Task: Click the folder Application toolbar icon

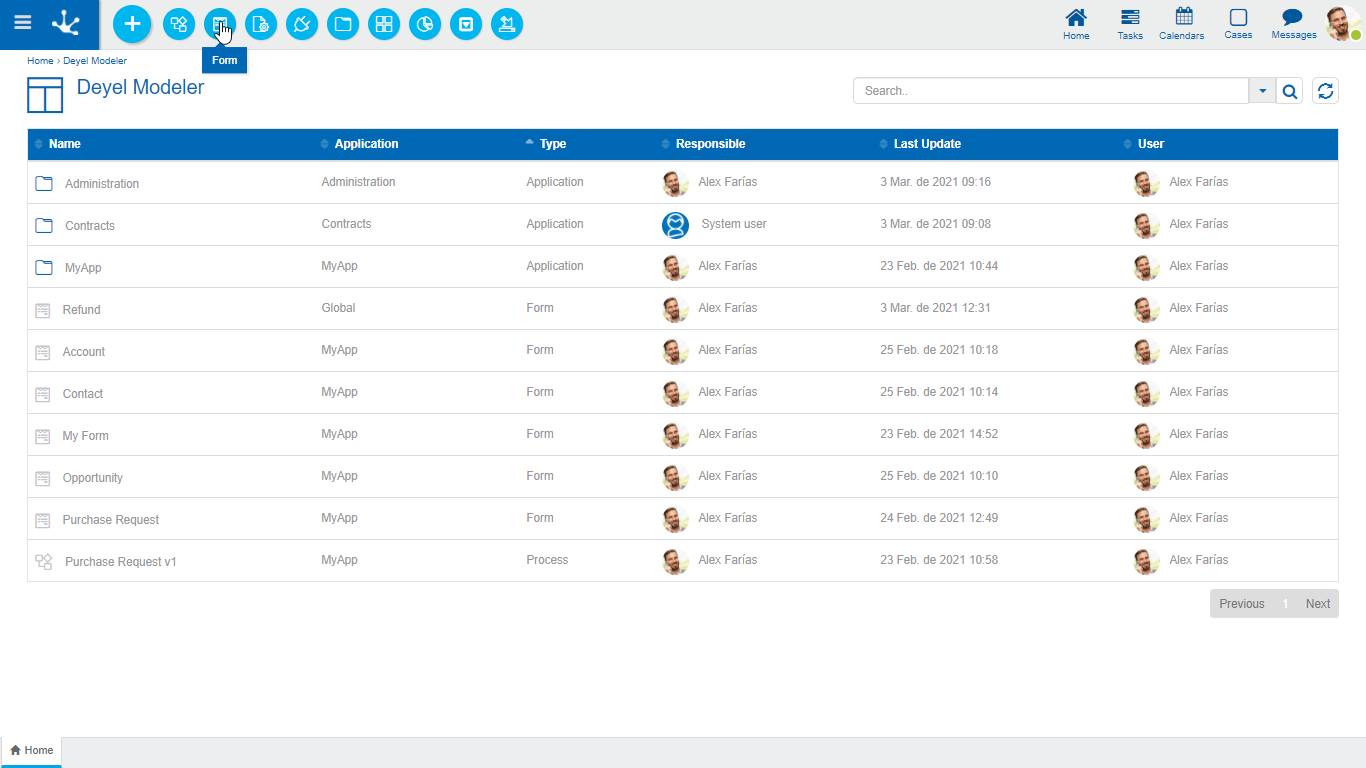Action: (x=343, y=24)
